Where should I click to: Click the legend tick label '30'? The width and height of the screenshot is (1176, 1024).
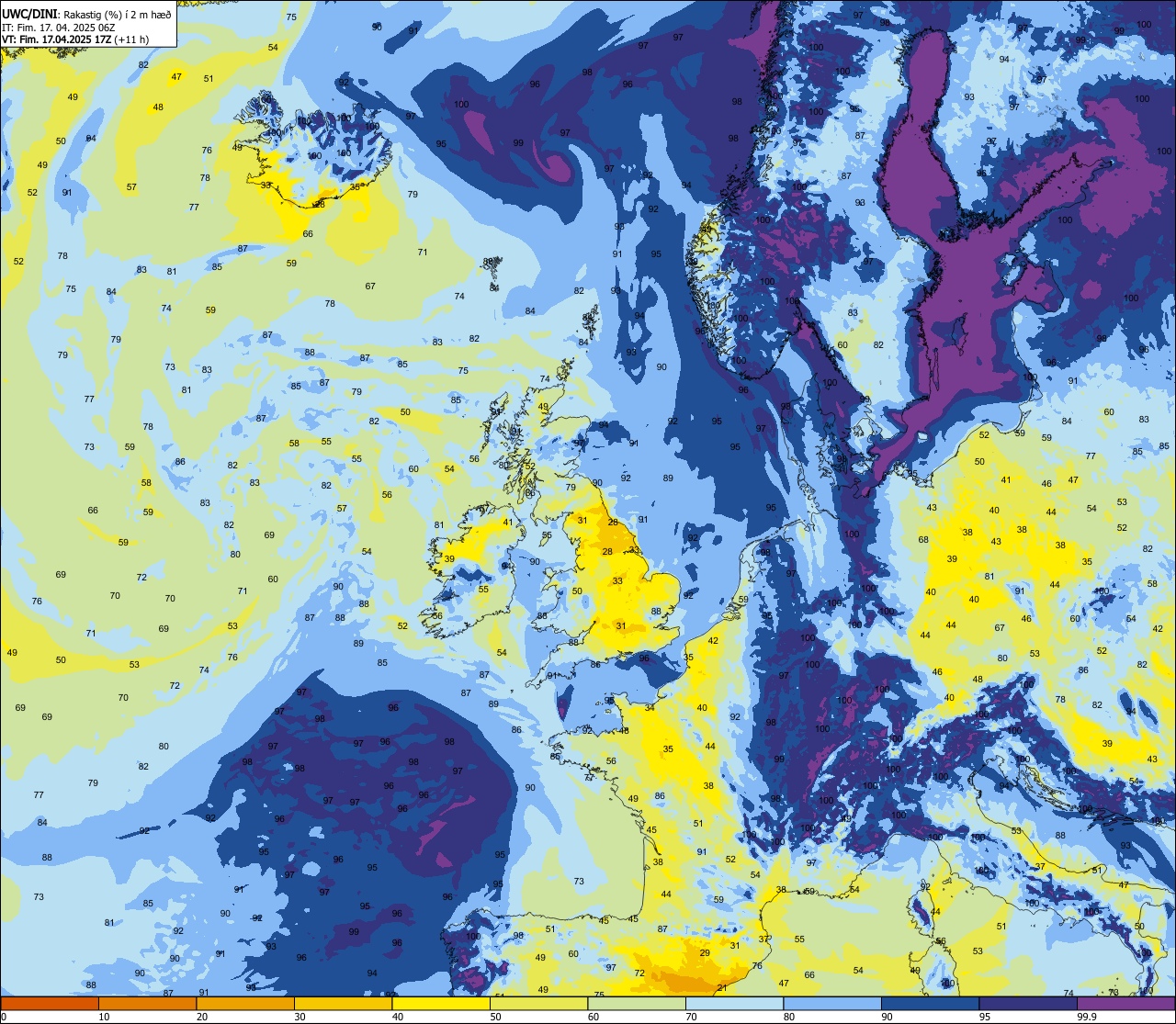pos(300,1017)
